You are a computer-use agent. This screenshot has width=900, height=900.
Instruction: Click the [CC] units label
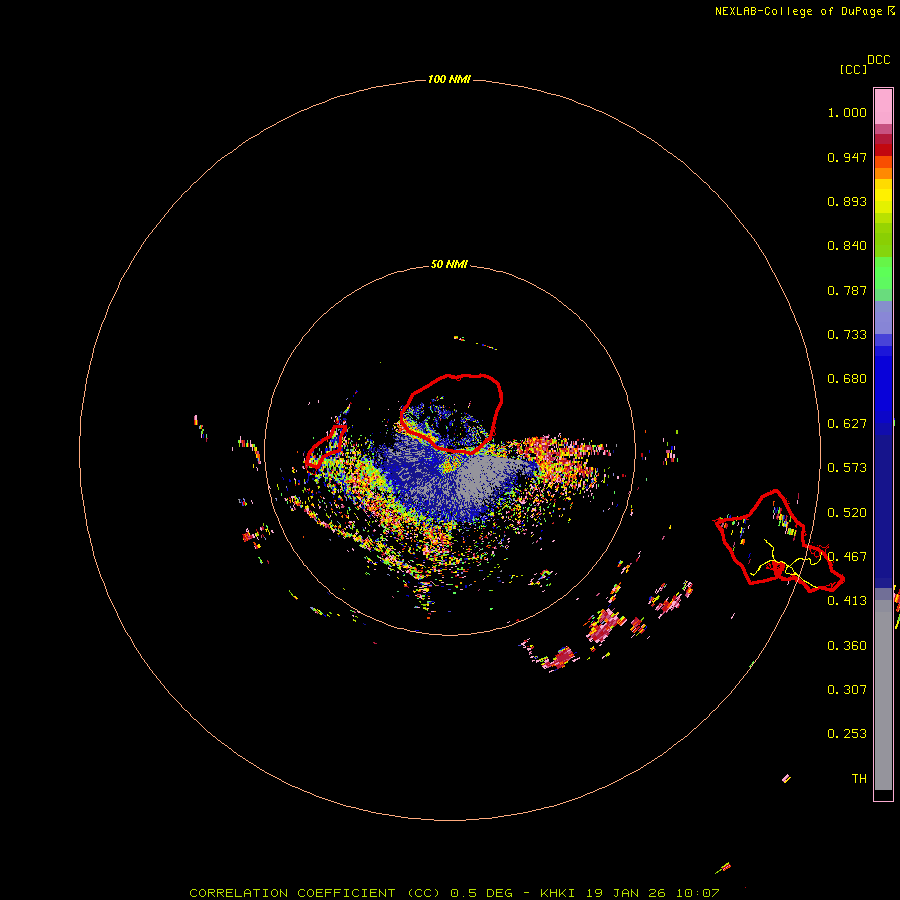pyautogui.click(x=853, y=69)
